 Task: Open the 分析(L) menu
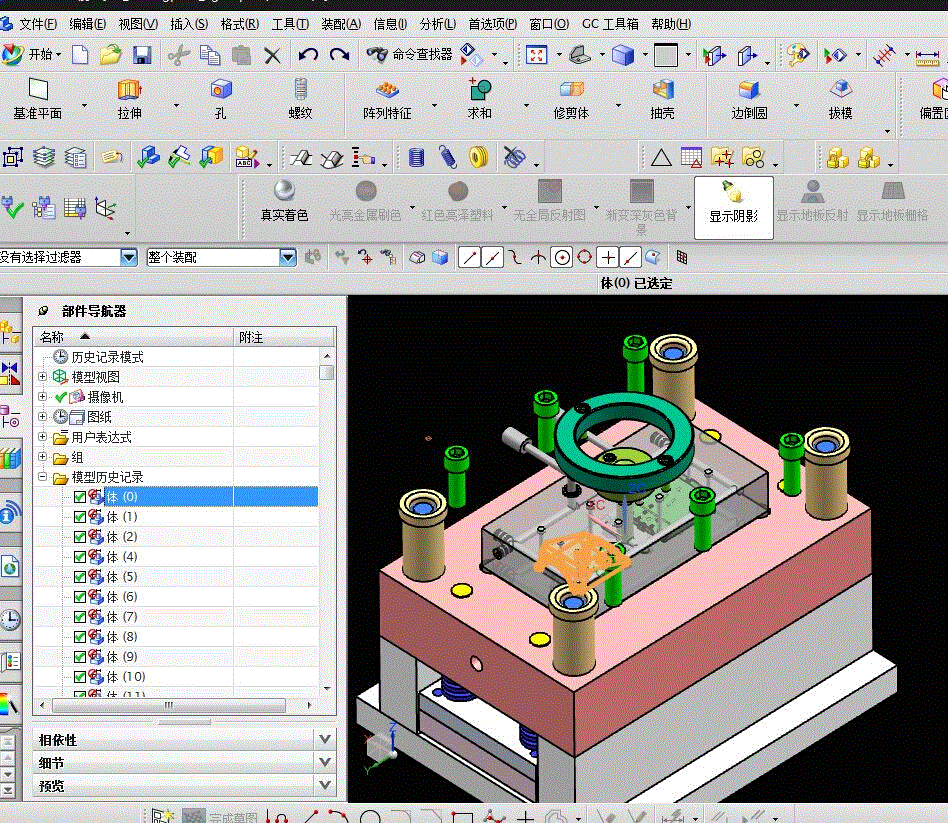coord(438,24)
